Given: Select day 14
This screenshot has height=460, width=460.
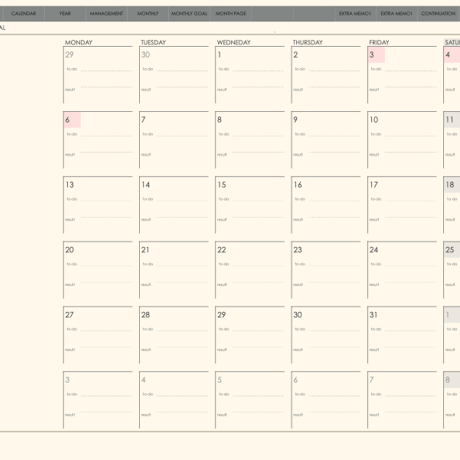Looking at the screenshot, I should (x=146, y=185).
